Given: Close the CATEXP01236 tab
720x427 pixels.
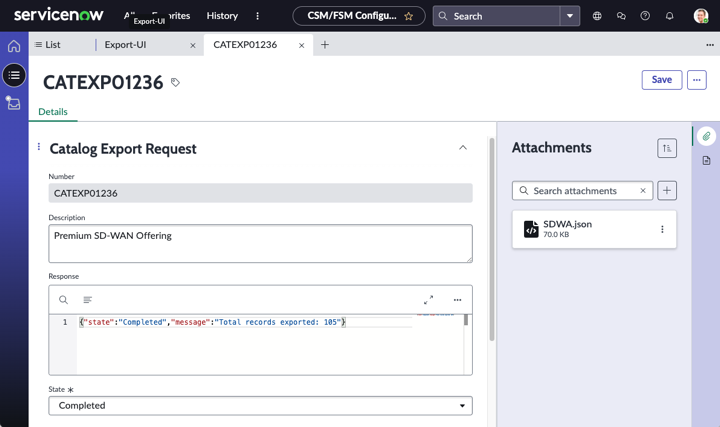Looking at the screenshot, I should coord(302,45).
